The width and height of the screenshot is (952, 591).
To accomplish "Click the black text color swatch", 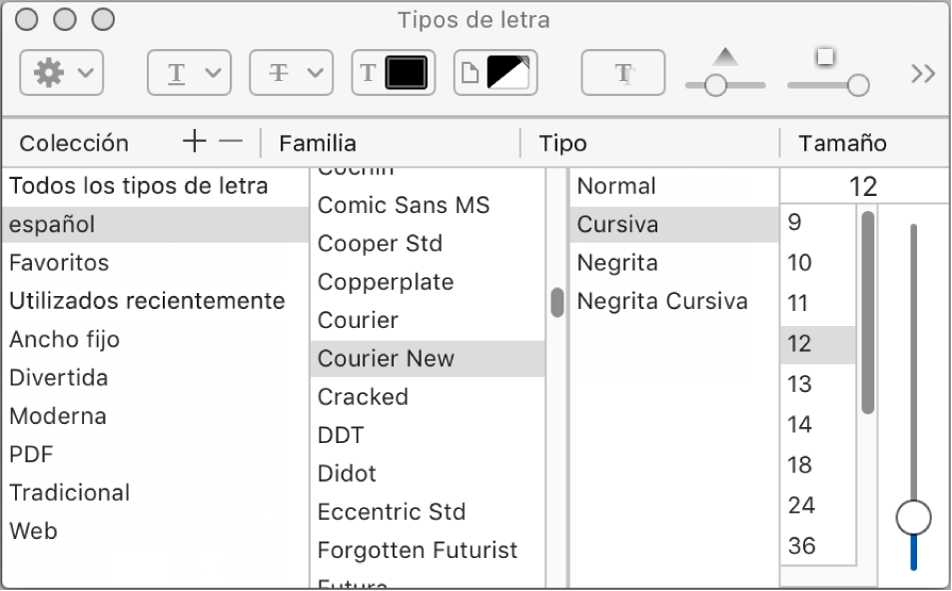I will tap(405, 73).
